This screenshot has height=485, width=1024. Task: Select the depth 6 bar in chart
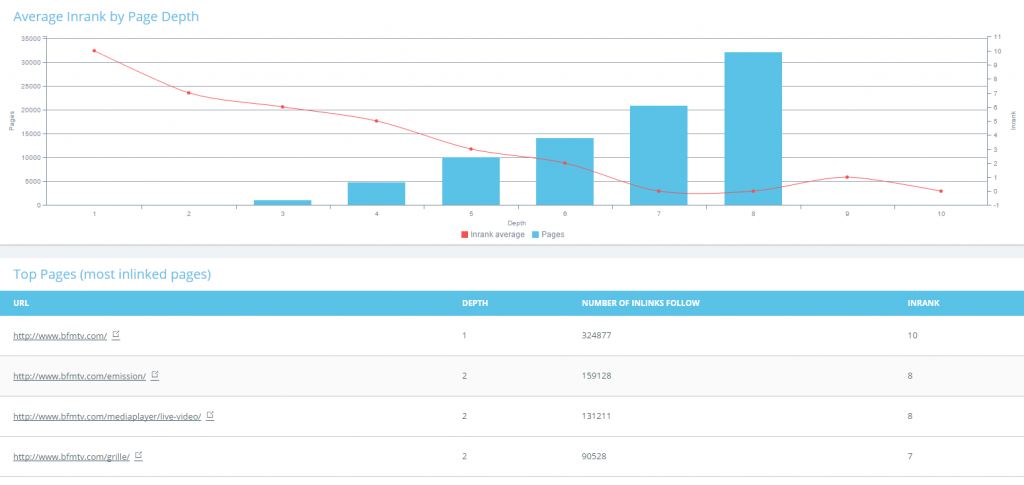(x=565, y=172)
